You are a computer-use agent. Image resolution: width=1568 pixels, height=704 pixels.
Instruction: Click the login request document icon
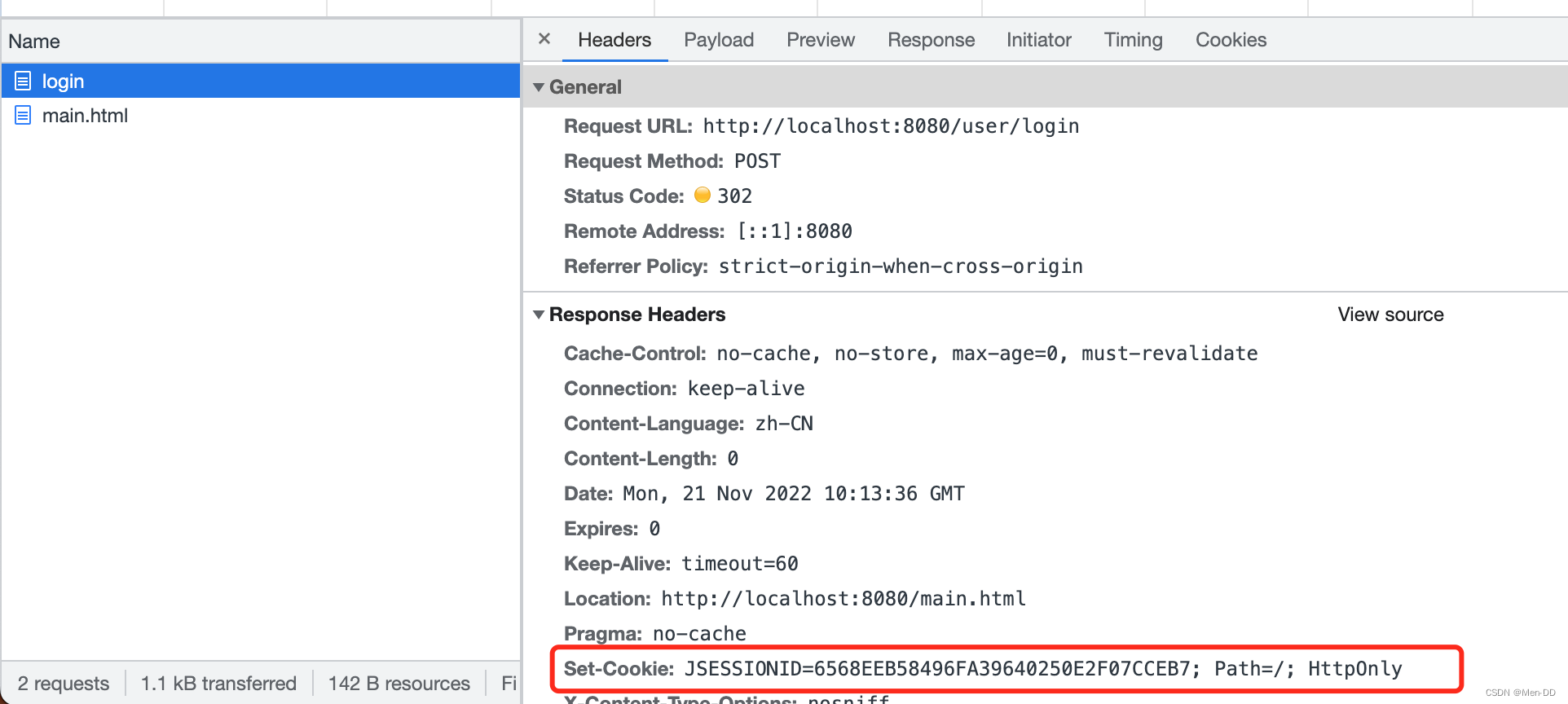pos(23,81)
